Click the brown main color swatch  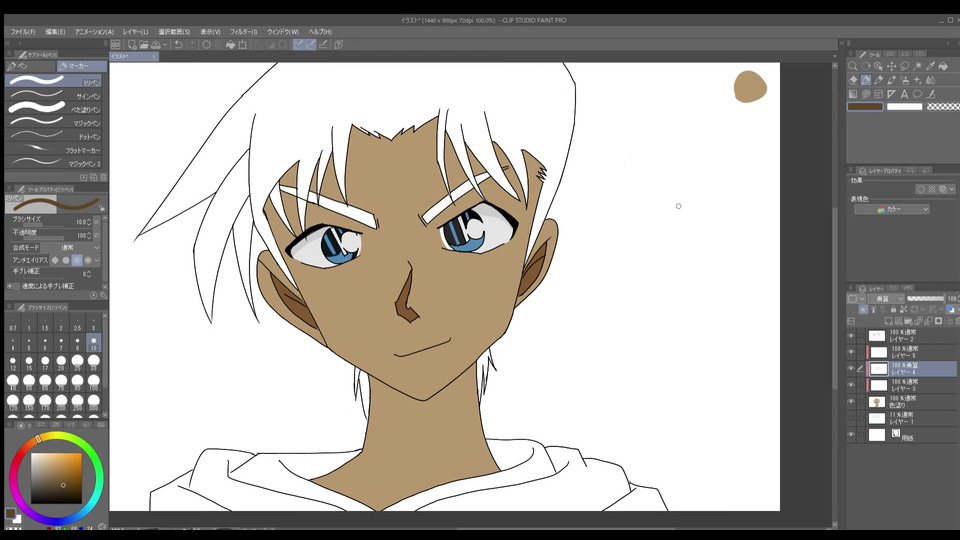point(865,106)
